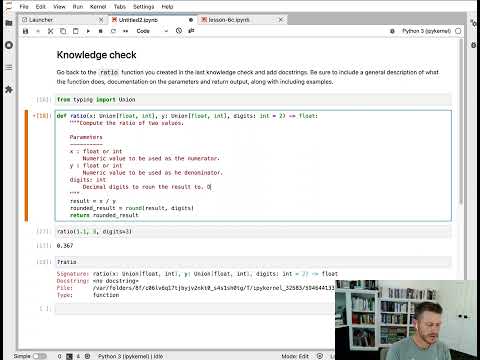Switch to the Untitled2.ipynb tab
480x360 pixels.
click(x=153, y=20)
